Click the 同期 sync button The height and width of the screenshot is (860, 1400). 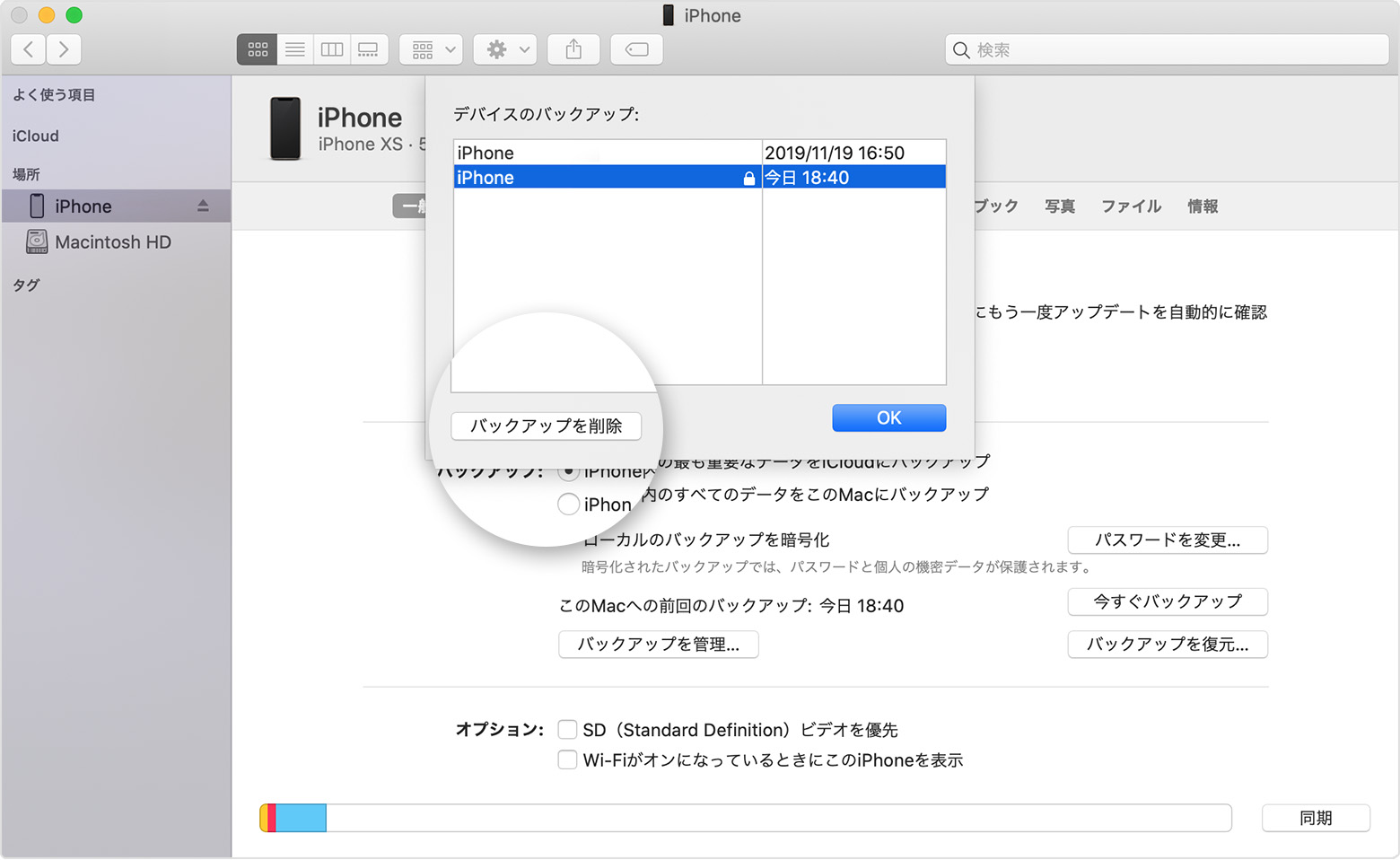[1316, 818]
